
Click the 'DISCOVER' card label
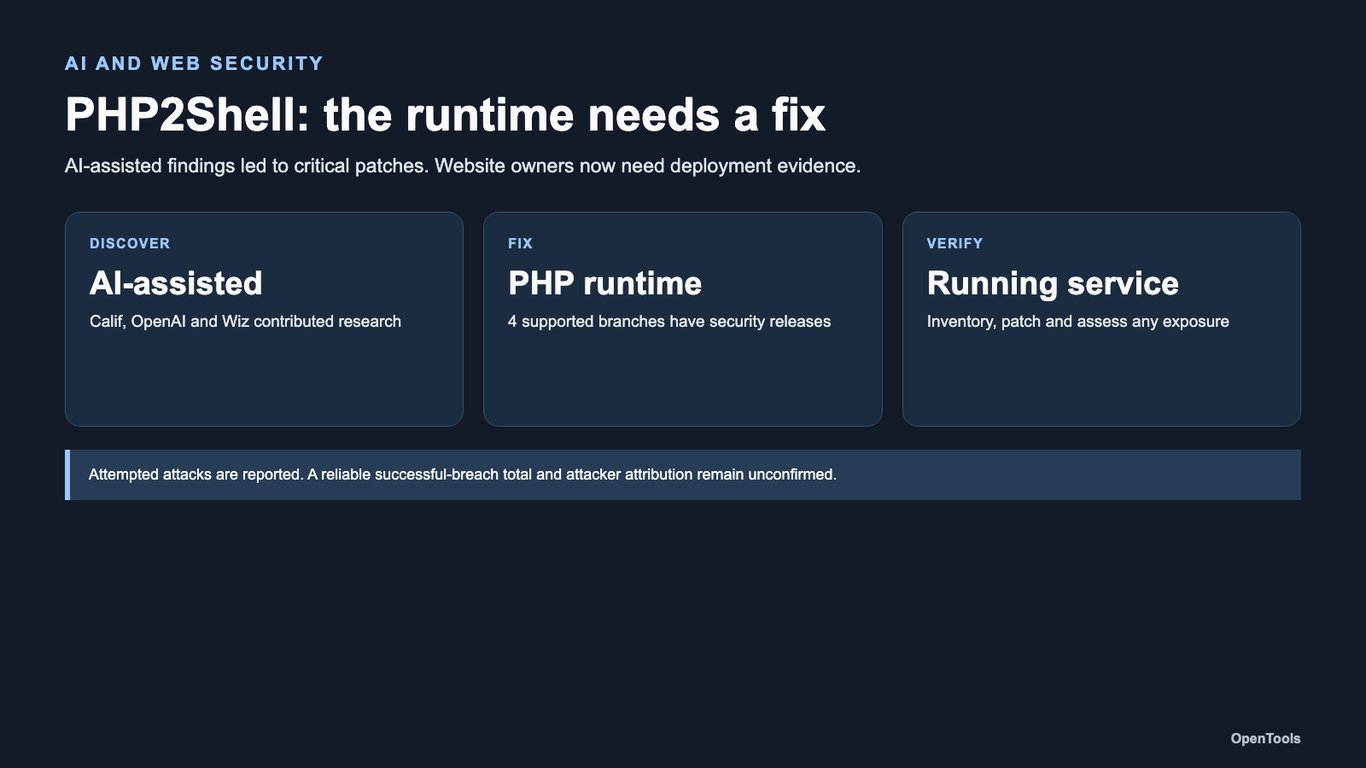[x=130, y=243]
